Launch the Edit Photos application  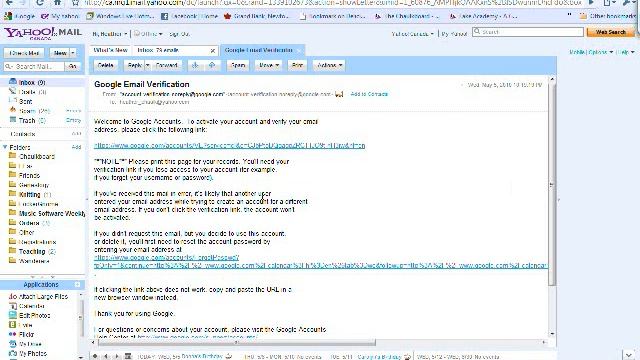pyautogui.click(x=30, y=316)
